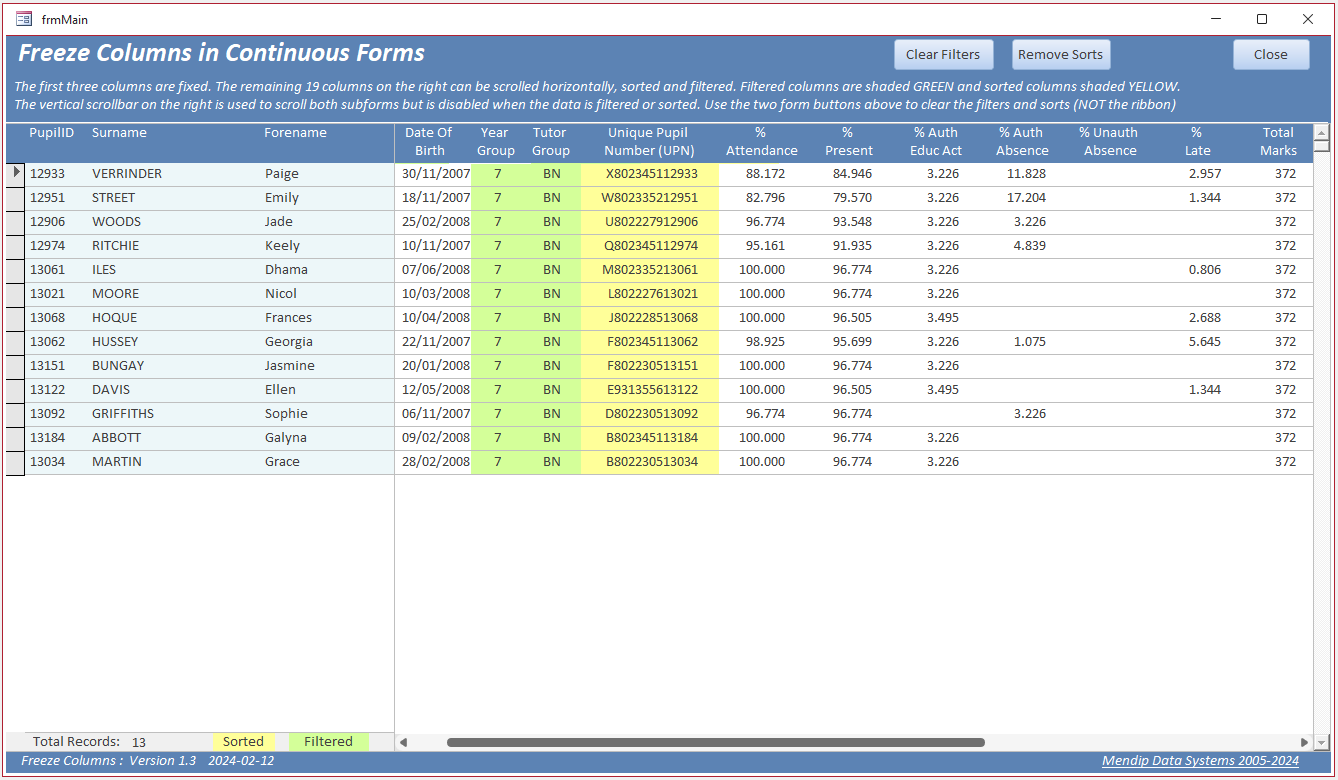The image size is (1338, 780).
Task: Click the horizontal scrollbar left arrow
Action: (x=404, y=742)
